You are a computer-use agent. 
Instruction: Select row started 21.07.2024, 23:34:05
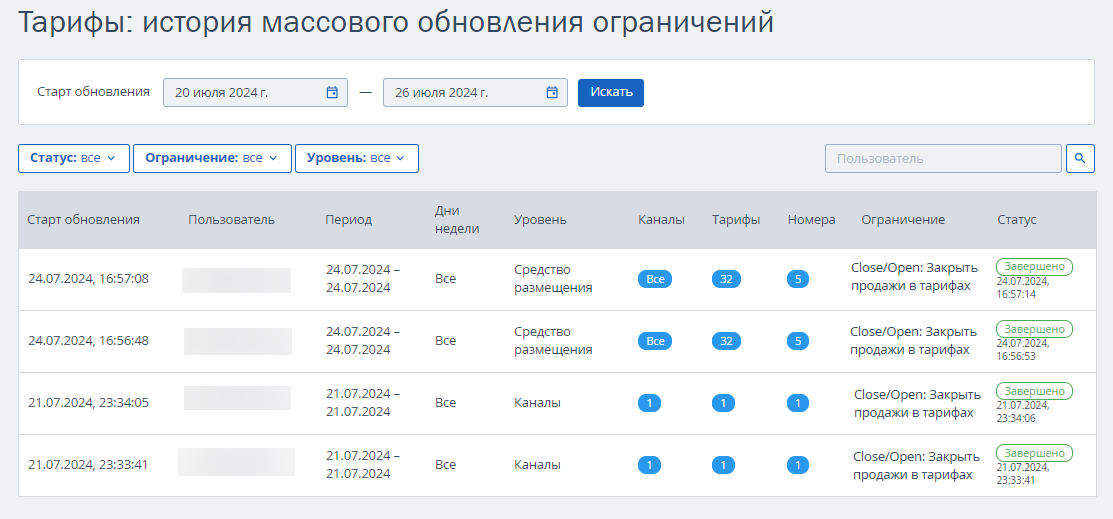(88, 403)
